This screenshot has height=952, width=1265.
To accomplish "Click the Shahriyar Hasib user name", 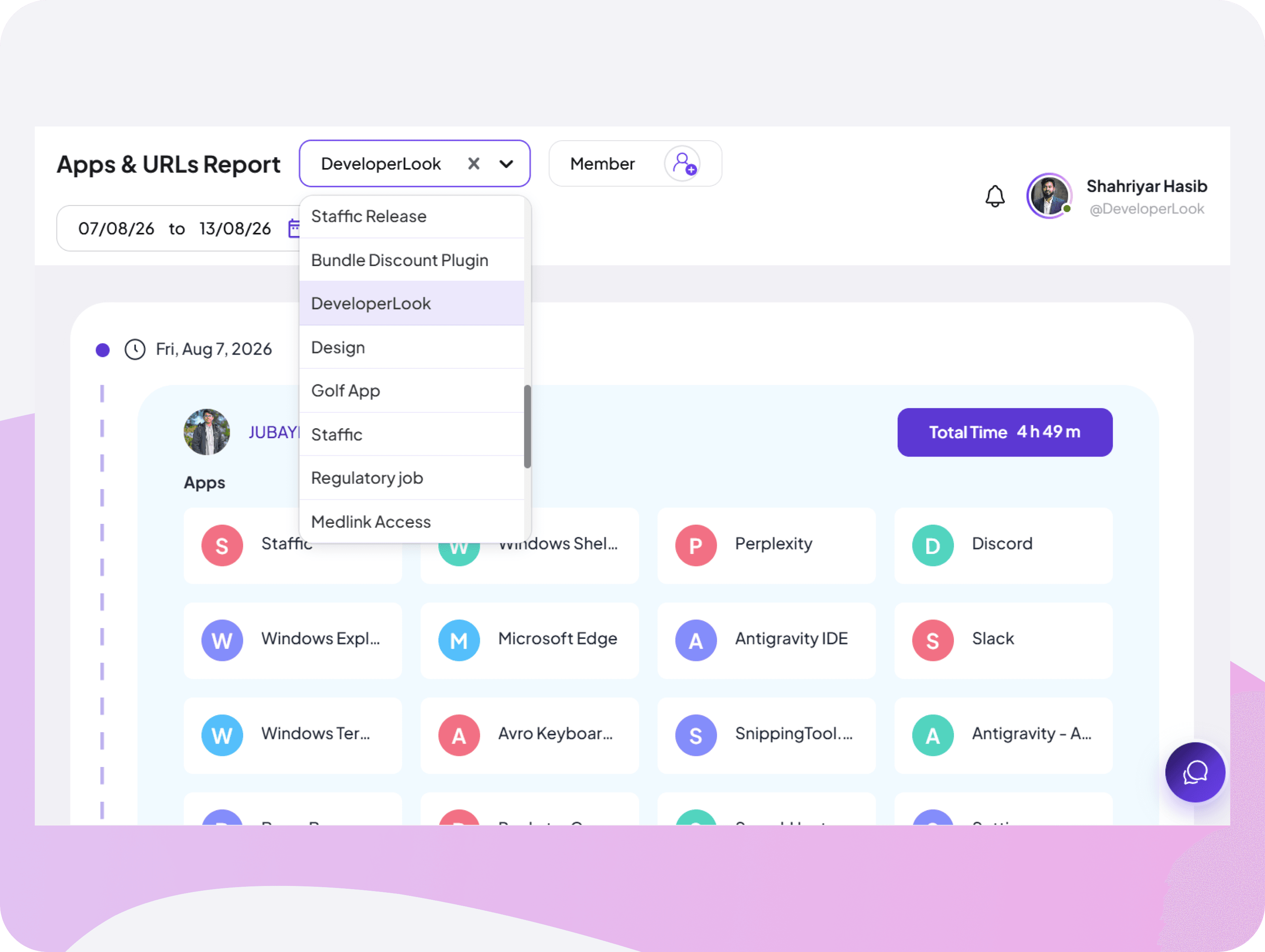I will 1147,186.
